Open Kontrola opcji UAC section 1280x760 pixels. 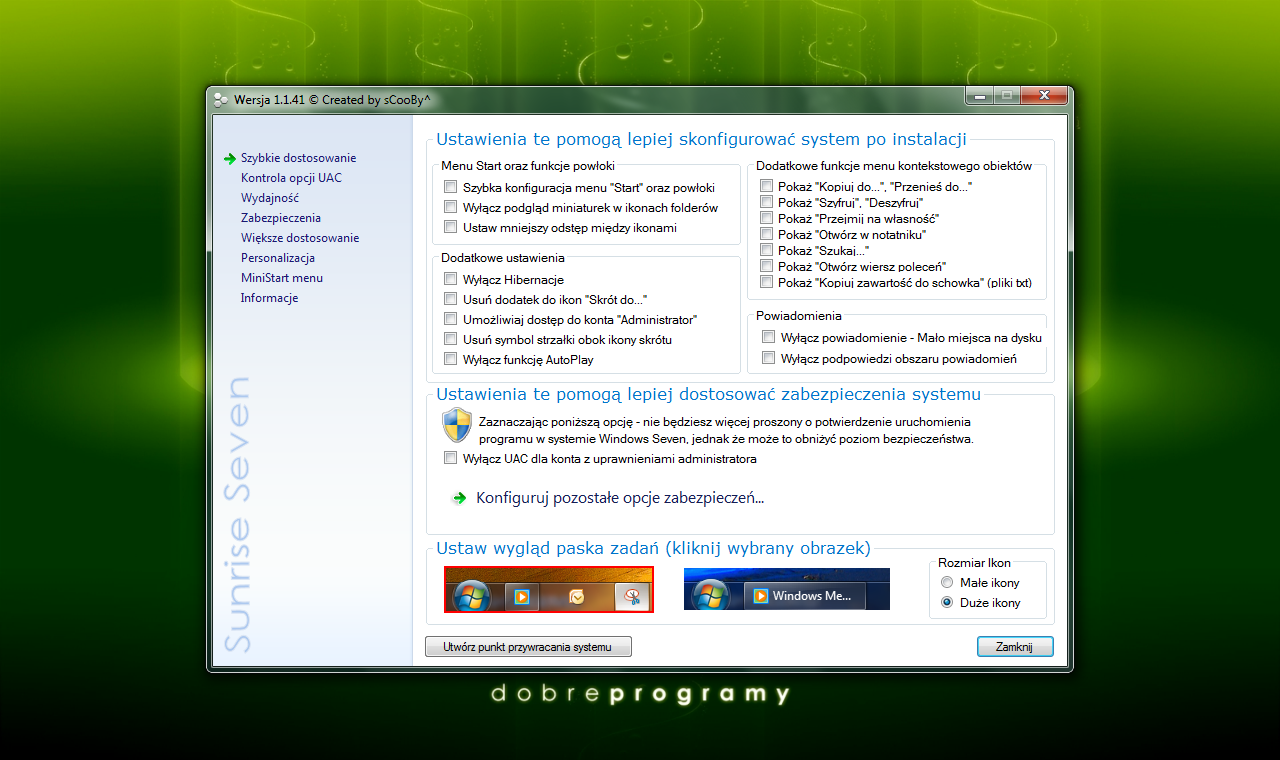tap(291, 178)
